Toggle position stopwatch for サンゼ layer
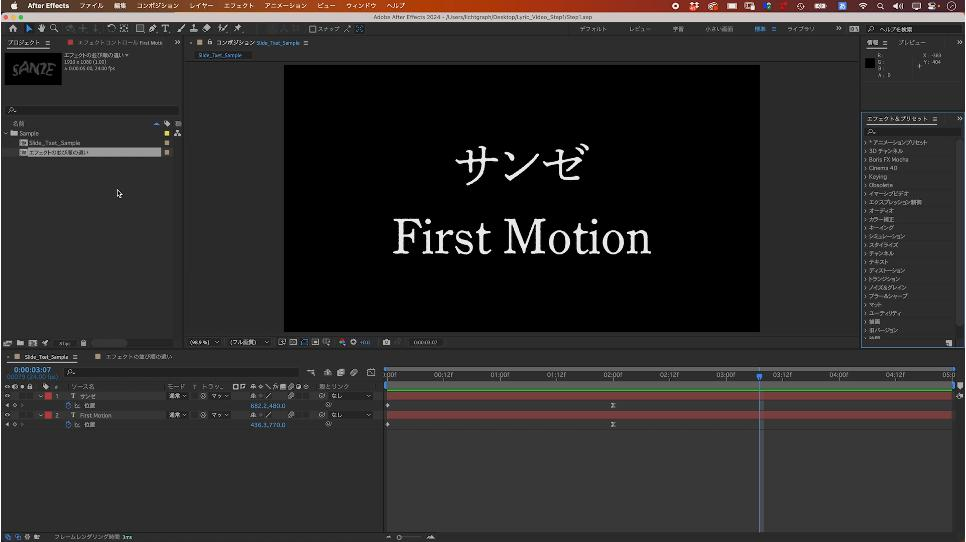Image resolution: width=966 pixels, height=542 pixels. coord(68,406)
